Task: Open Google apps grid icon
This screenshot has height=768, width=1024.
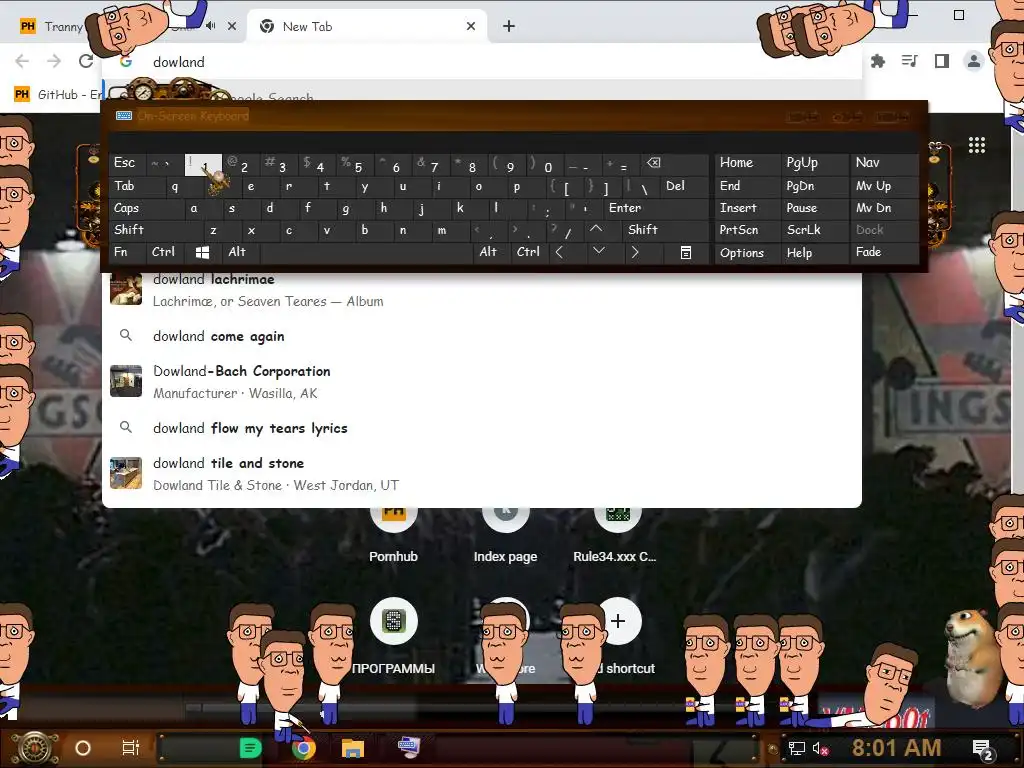Action: click(976, 145)
